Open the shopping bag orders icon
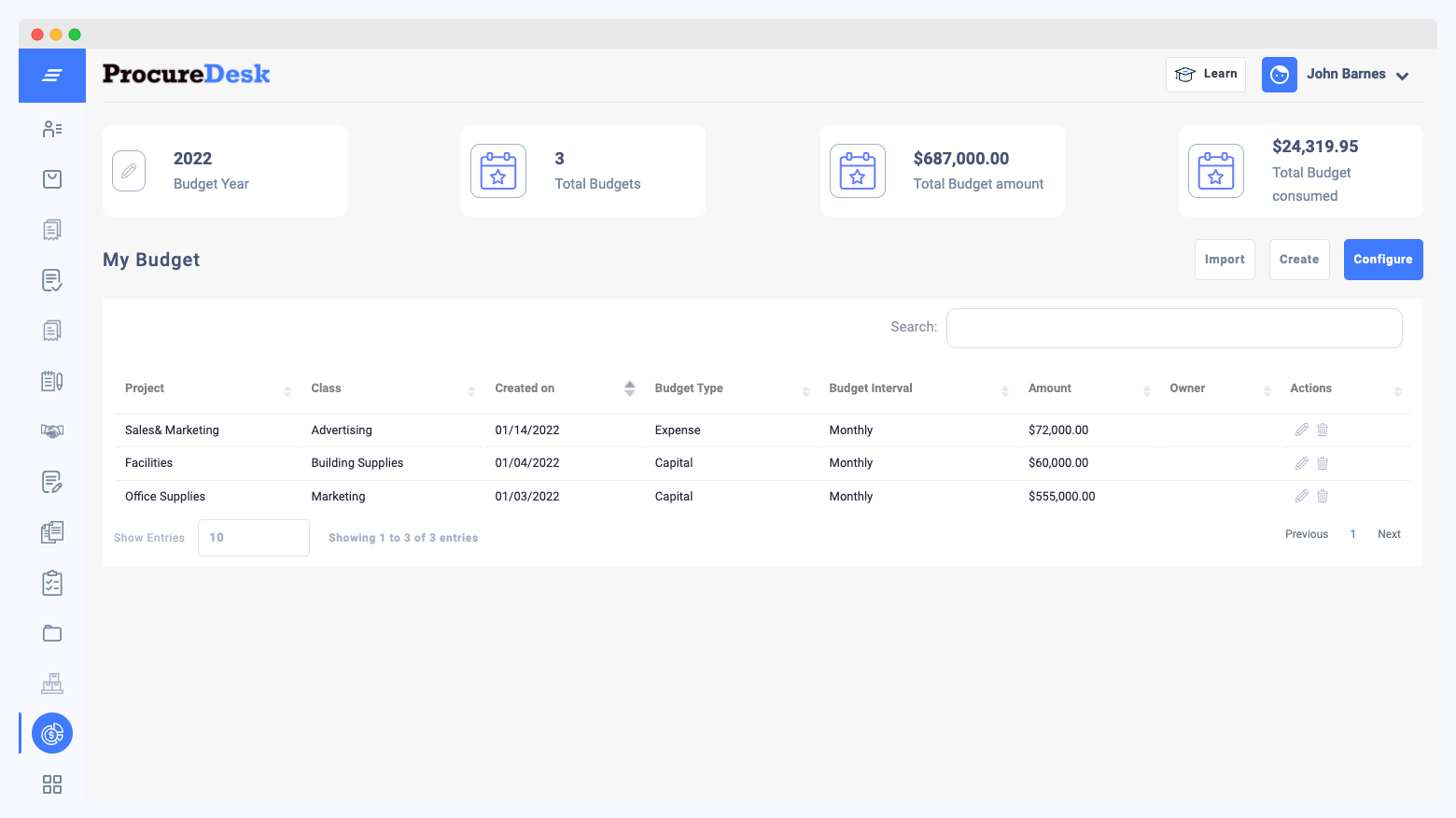Viewport: 1456px width, 818px height. click(x=51, y=178)
